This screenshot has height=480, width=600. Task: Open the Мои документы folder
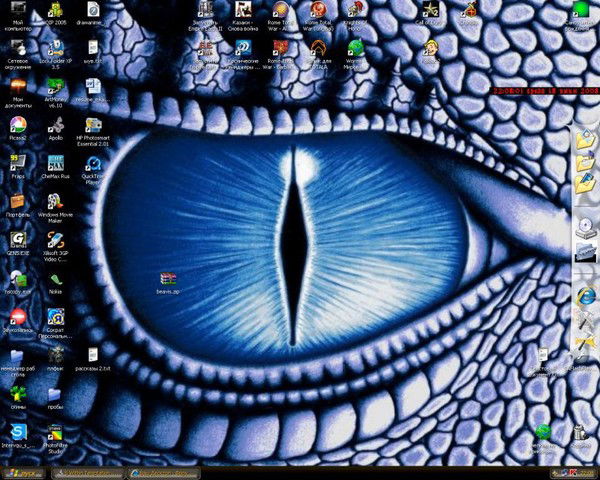(17, 87)
